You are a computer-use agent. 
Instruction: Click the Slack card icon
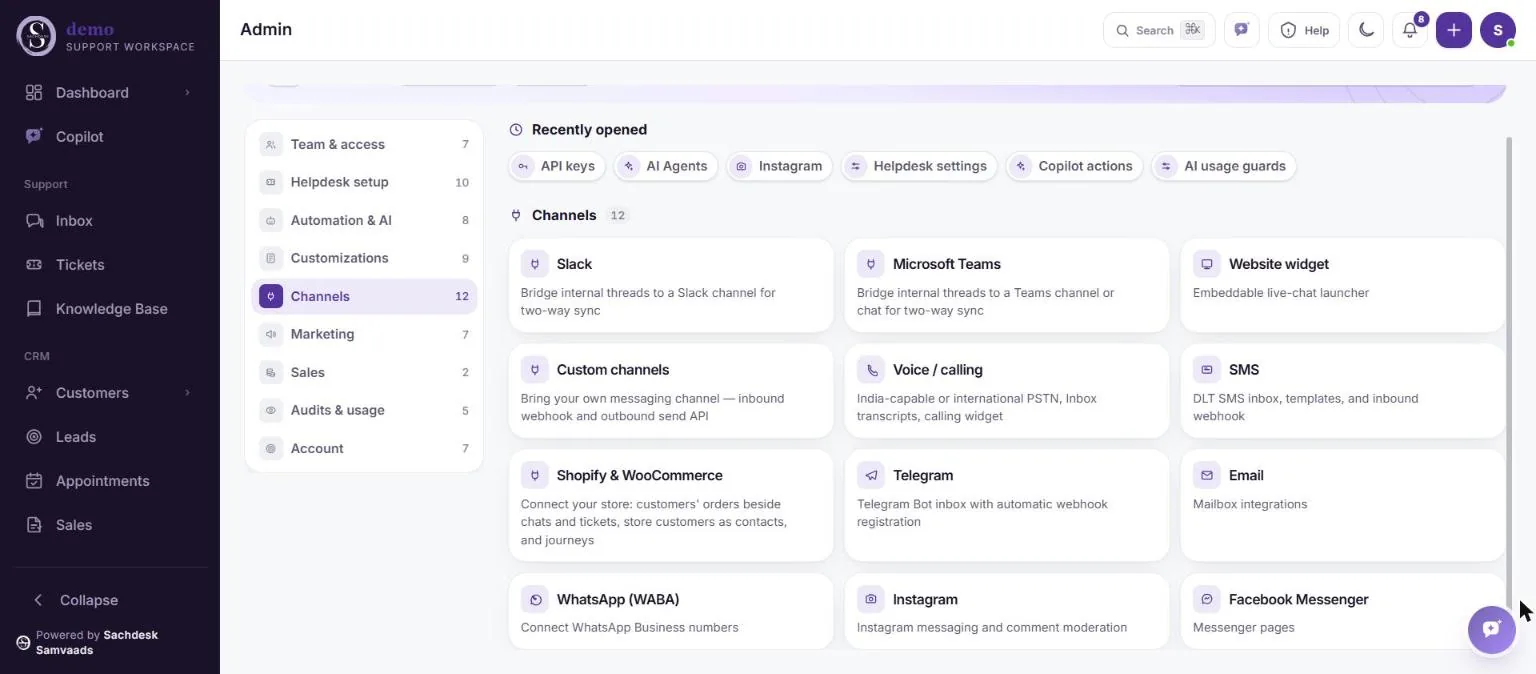coord(535,264)
